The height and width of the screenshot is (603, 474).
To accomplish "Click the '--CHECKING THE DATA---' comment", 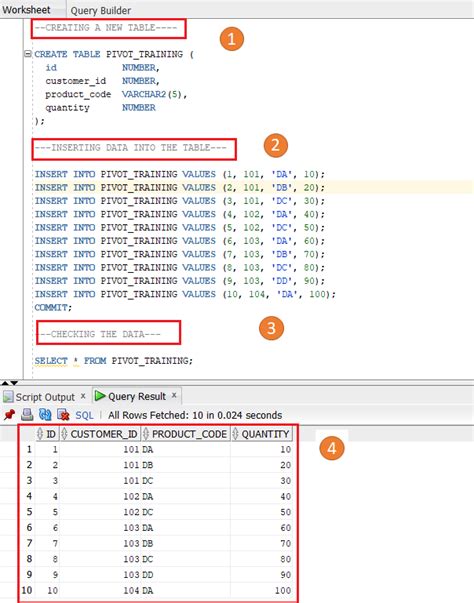I will [x=100, y=334].
